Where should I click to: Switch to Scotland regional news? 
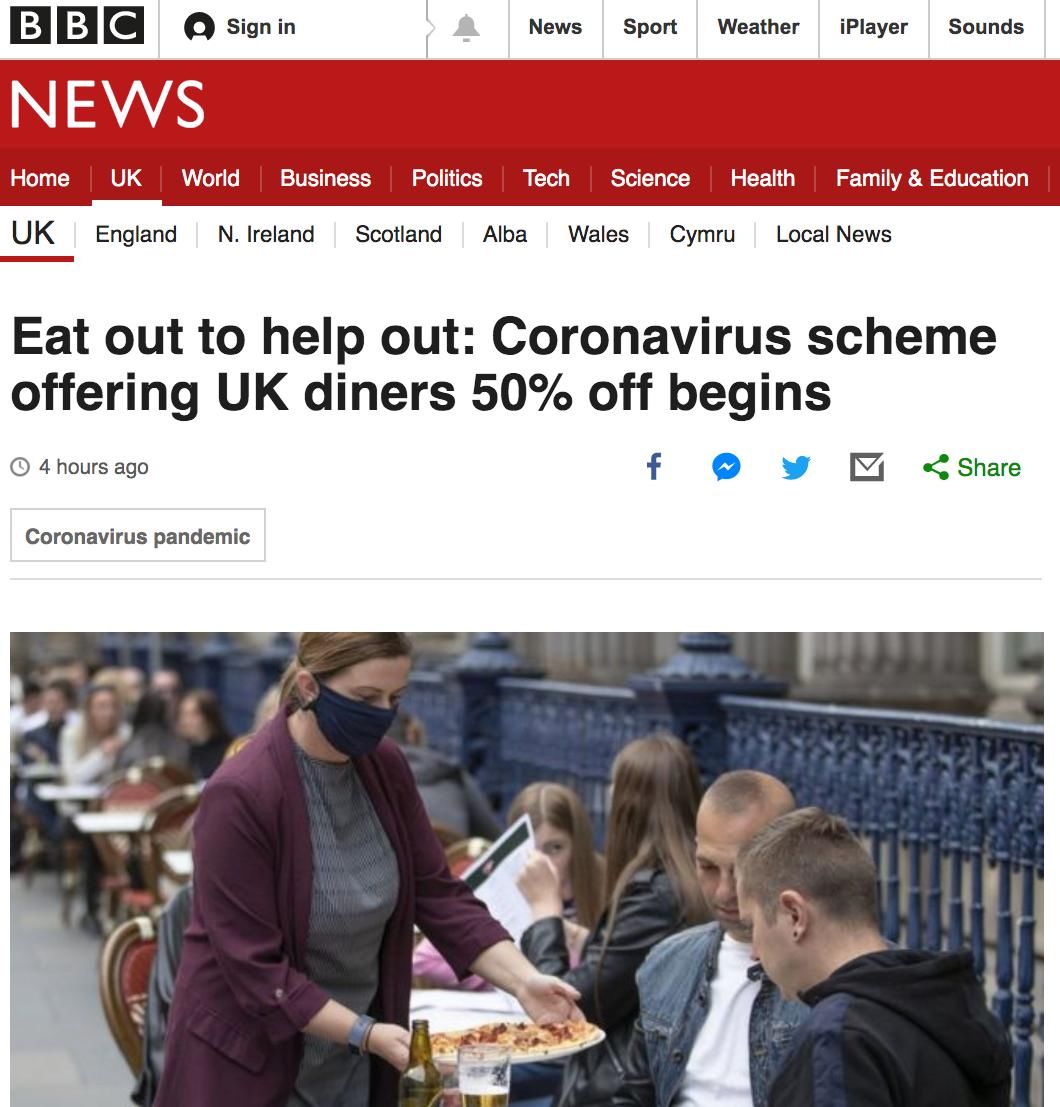398,234
